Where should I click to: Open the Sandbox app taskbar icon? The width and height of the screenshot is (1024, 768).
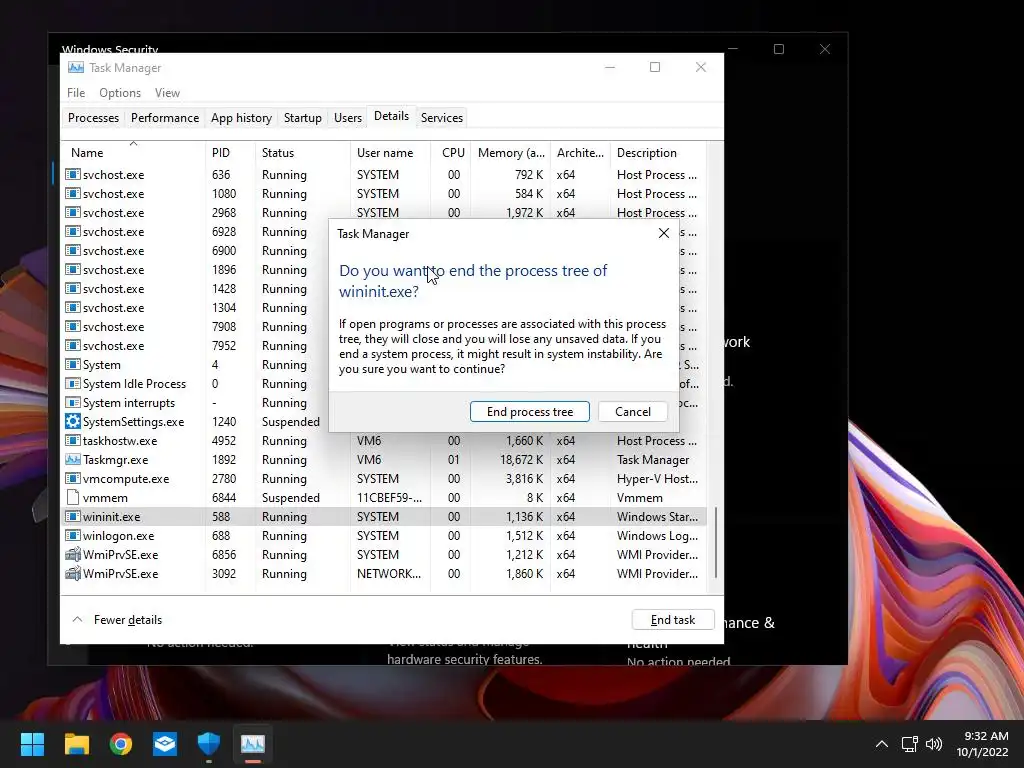click(165, 743)
